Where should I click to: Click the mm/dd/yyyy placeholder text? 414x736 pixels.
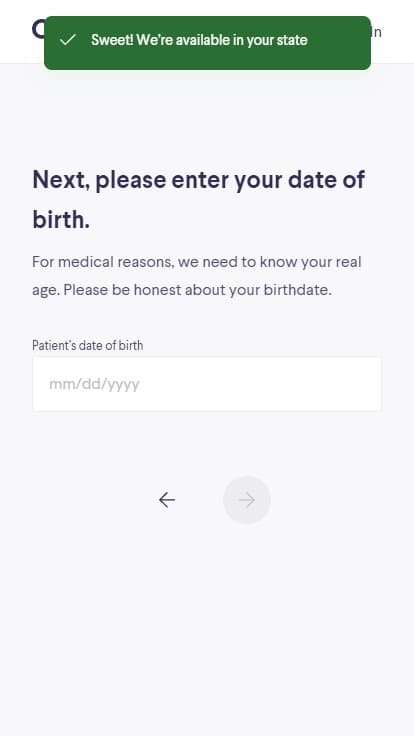coord(94,384)
